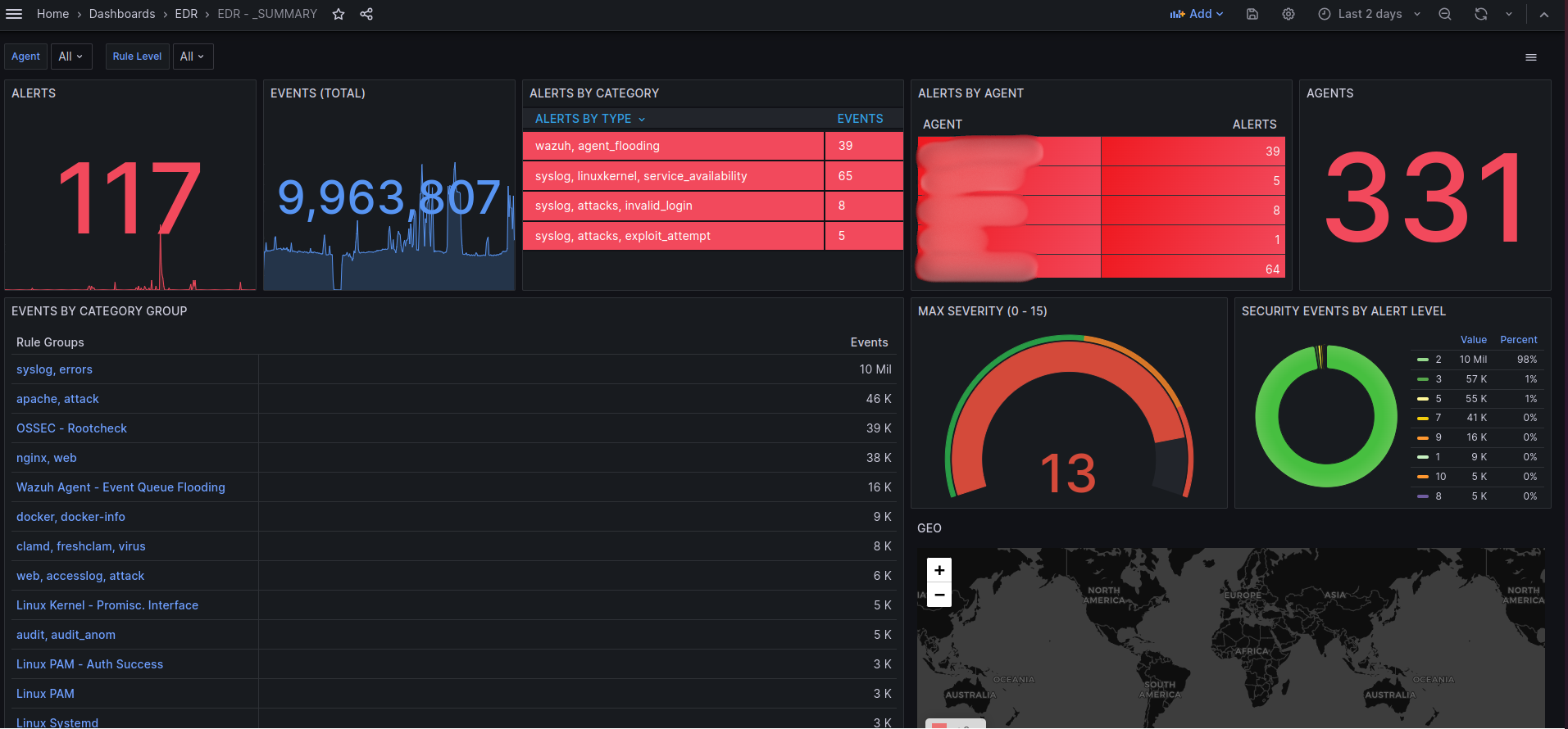The width and height of the screenshot is (1568, 729).
Task: Open web, accesslog, attack rule group
Action: pos(80,576)
